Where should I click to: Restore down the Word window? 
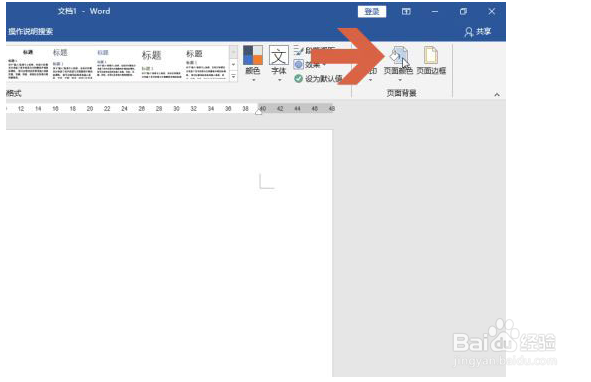[x=463, y=12]
